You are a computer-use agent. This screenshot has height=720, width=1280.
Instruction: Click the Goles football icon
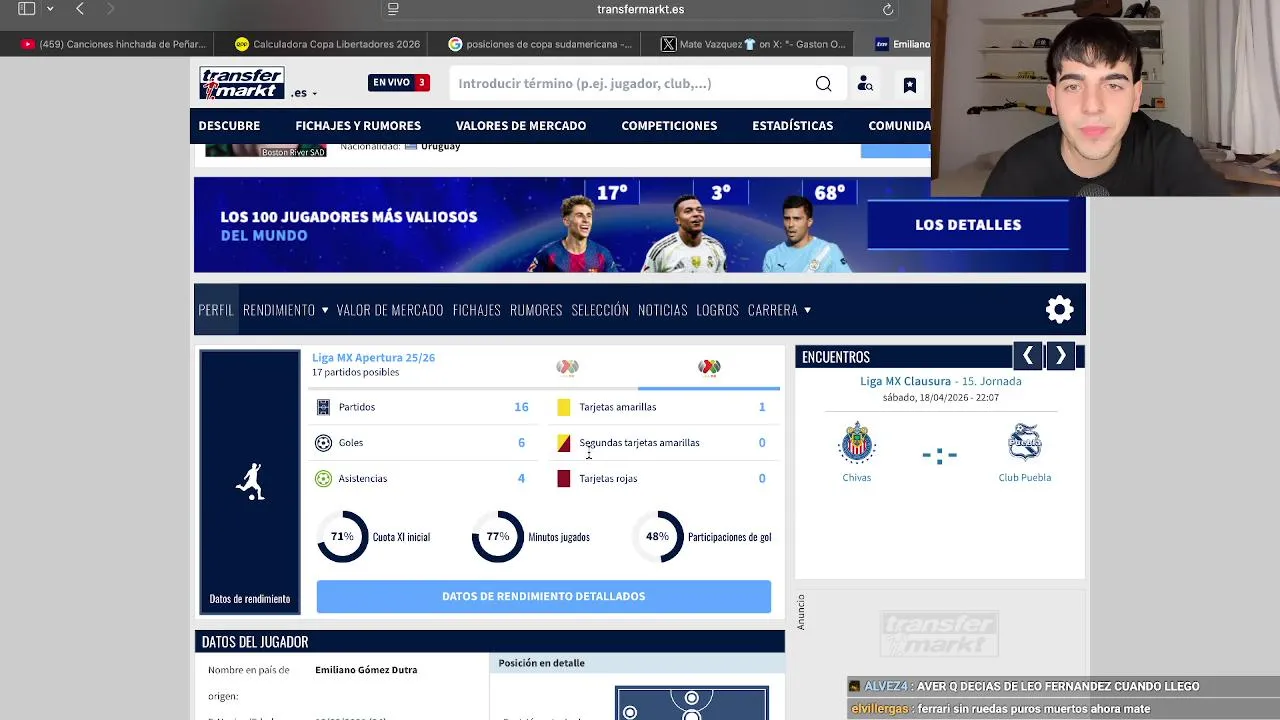(323, 443)
